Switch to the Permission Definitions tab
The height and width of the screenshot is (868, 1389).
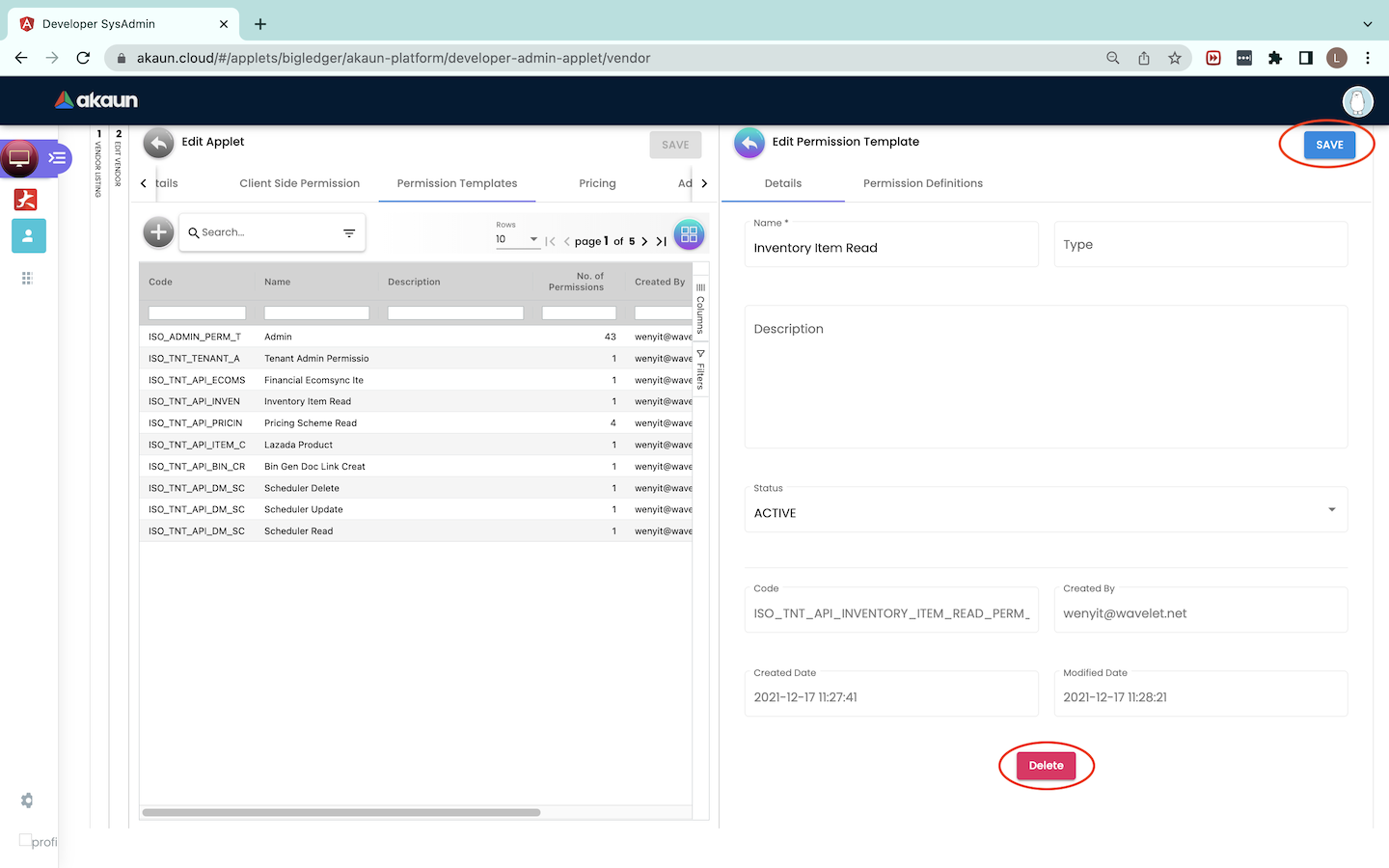pos(922,183)
